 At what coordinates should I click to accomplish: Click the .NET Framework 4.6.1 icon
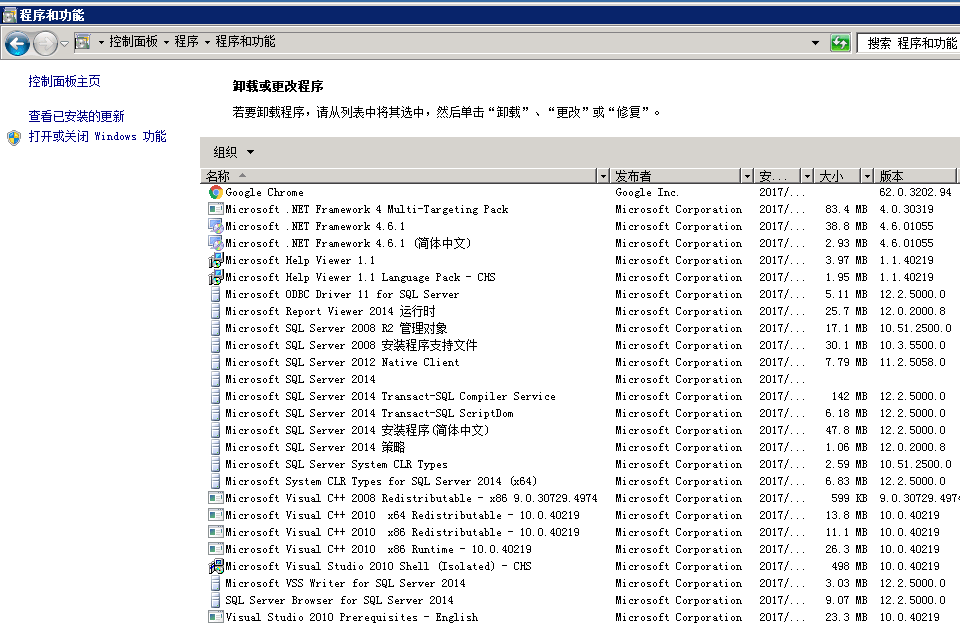[x=216, y=227]
